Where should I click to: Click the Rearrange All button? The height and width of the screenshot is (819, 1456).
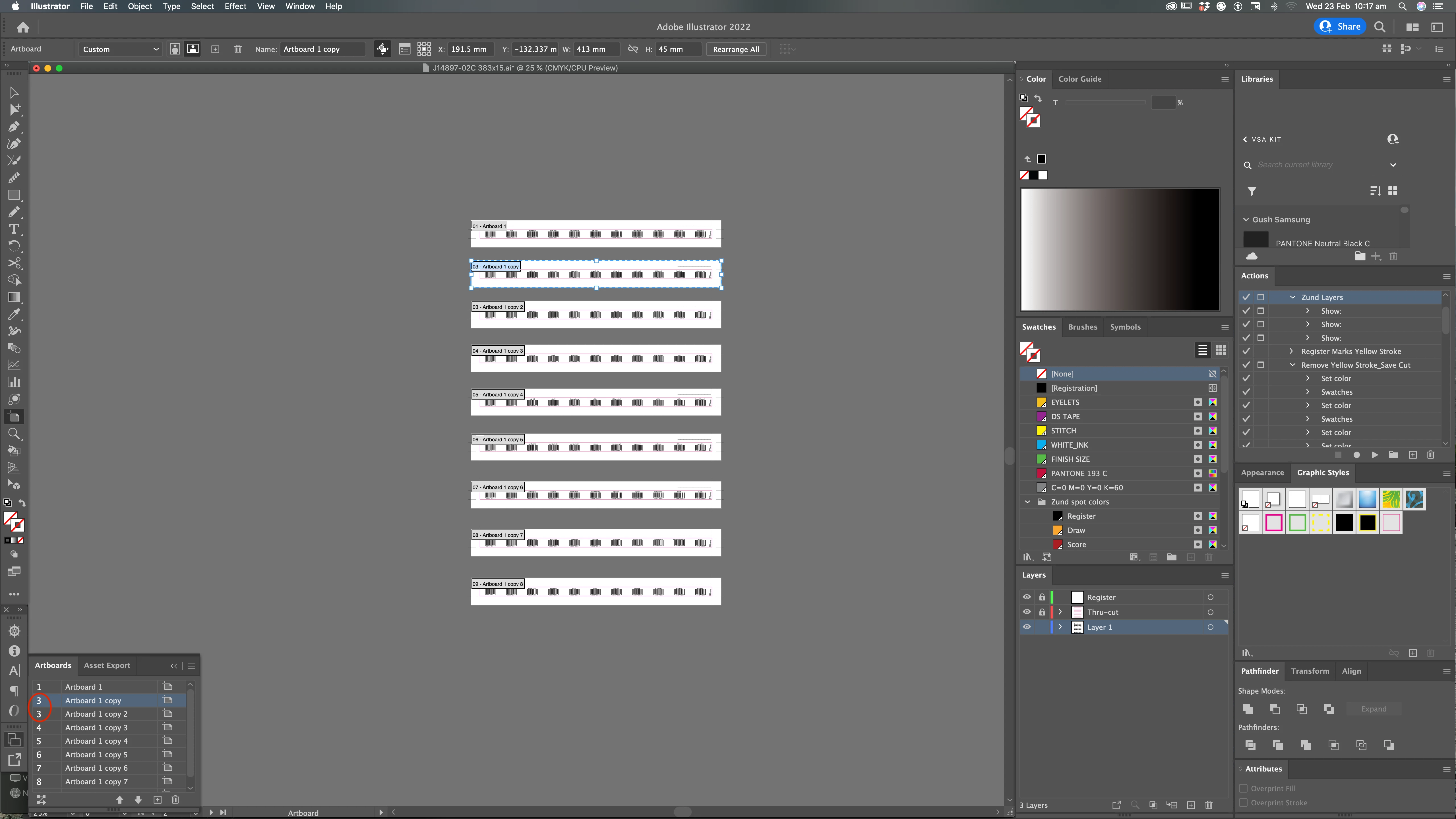coord(735,49)
